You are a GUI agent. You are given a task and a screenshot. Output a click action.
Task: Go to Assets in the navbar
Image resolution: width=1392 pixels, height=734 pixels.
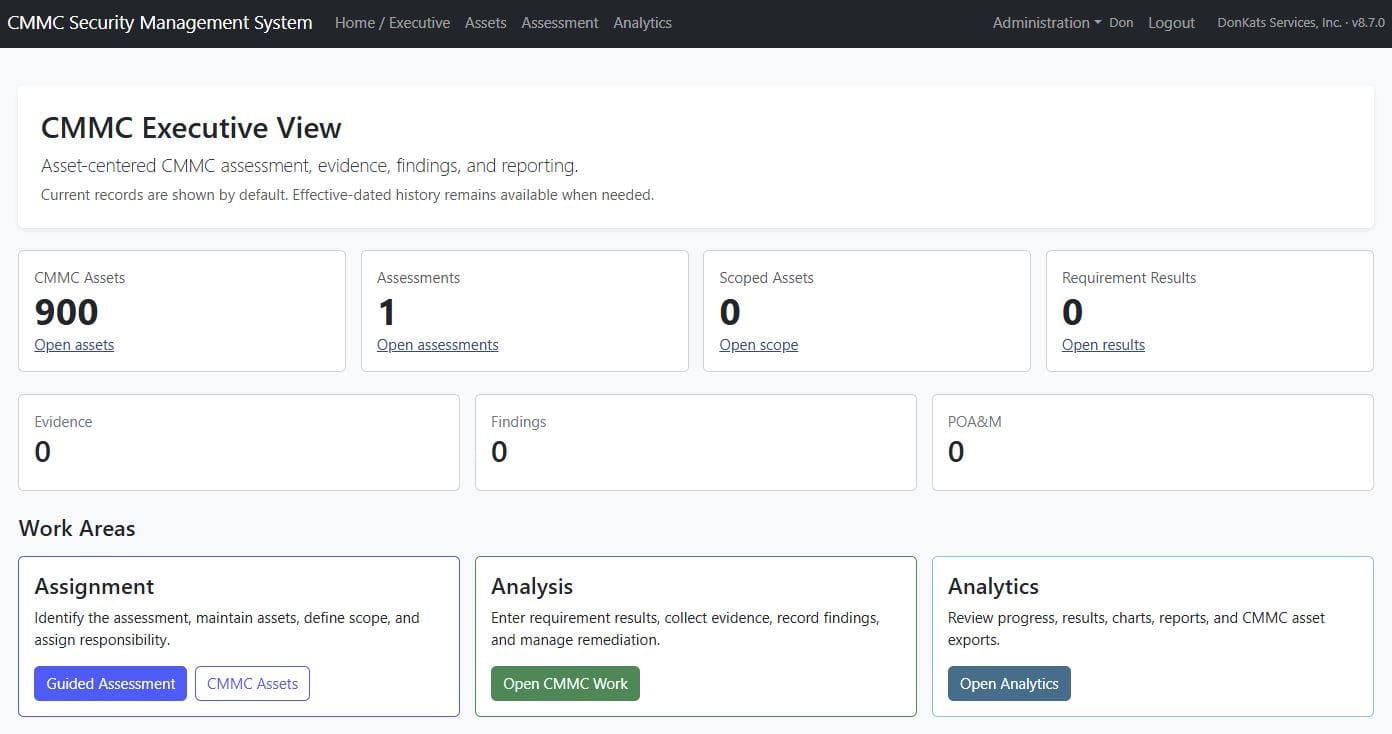point(485,22)
